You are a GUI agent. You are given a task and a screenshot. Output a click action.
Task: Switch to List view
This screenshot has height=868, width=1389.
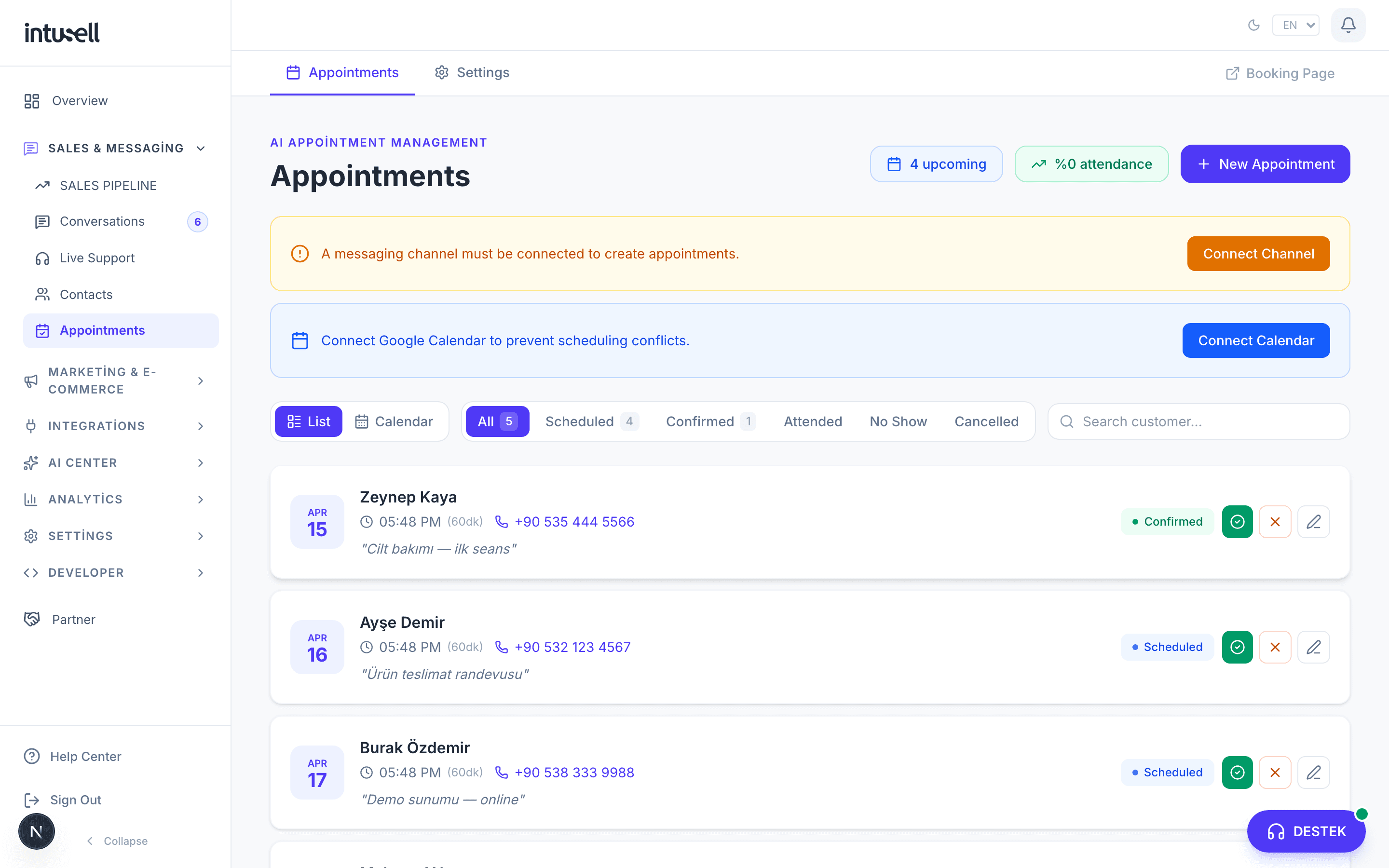309,421
